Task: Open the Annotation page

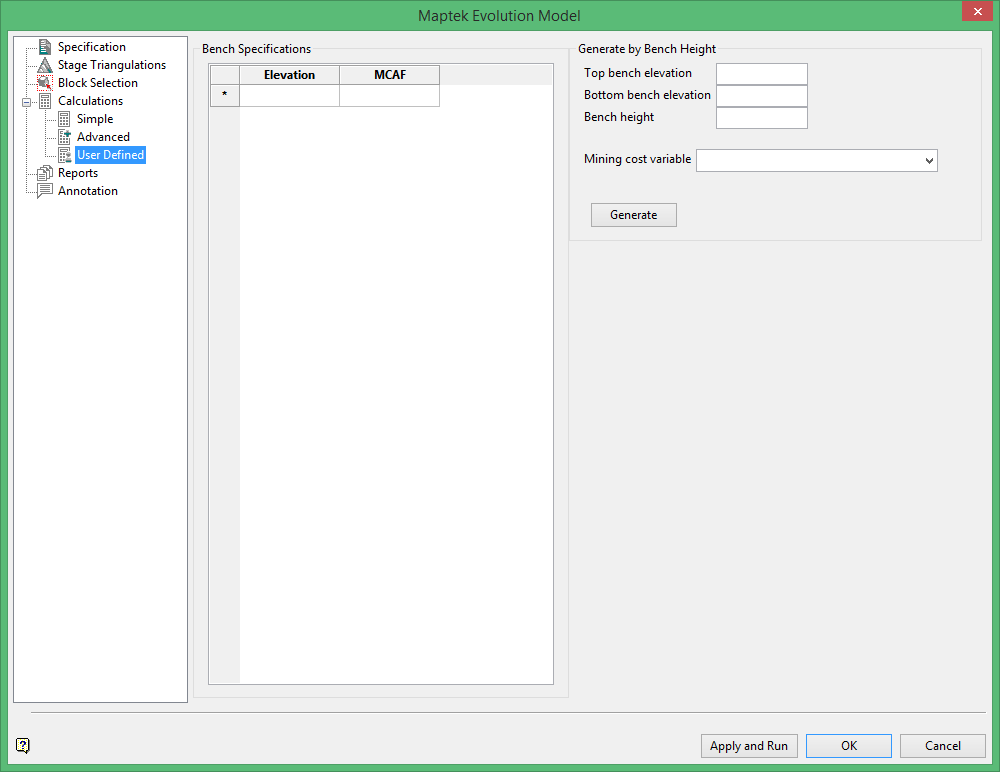Action: coord(88,191)
